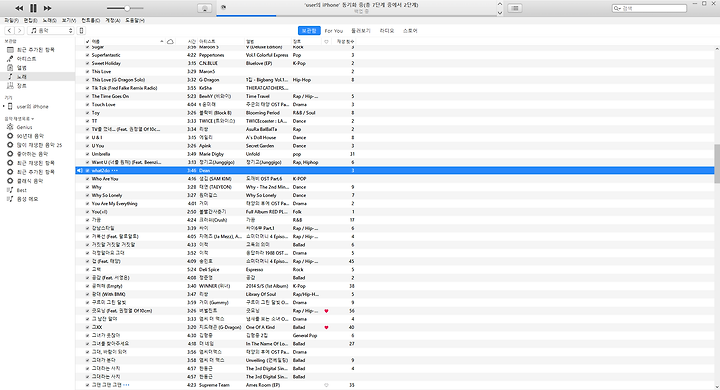Uncheck the Who Are You song checkbox
This screenshot has height=390, width=720.
coord(87,179)
